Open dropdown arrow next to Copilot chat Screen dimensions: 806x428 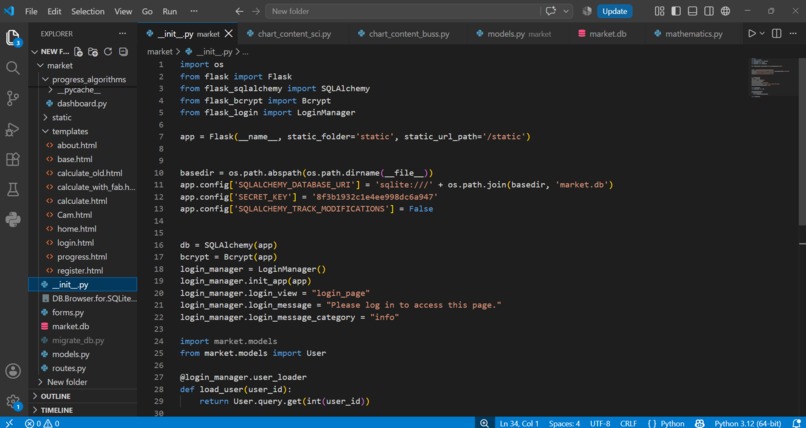click(x=566, y=11)
